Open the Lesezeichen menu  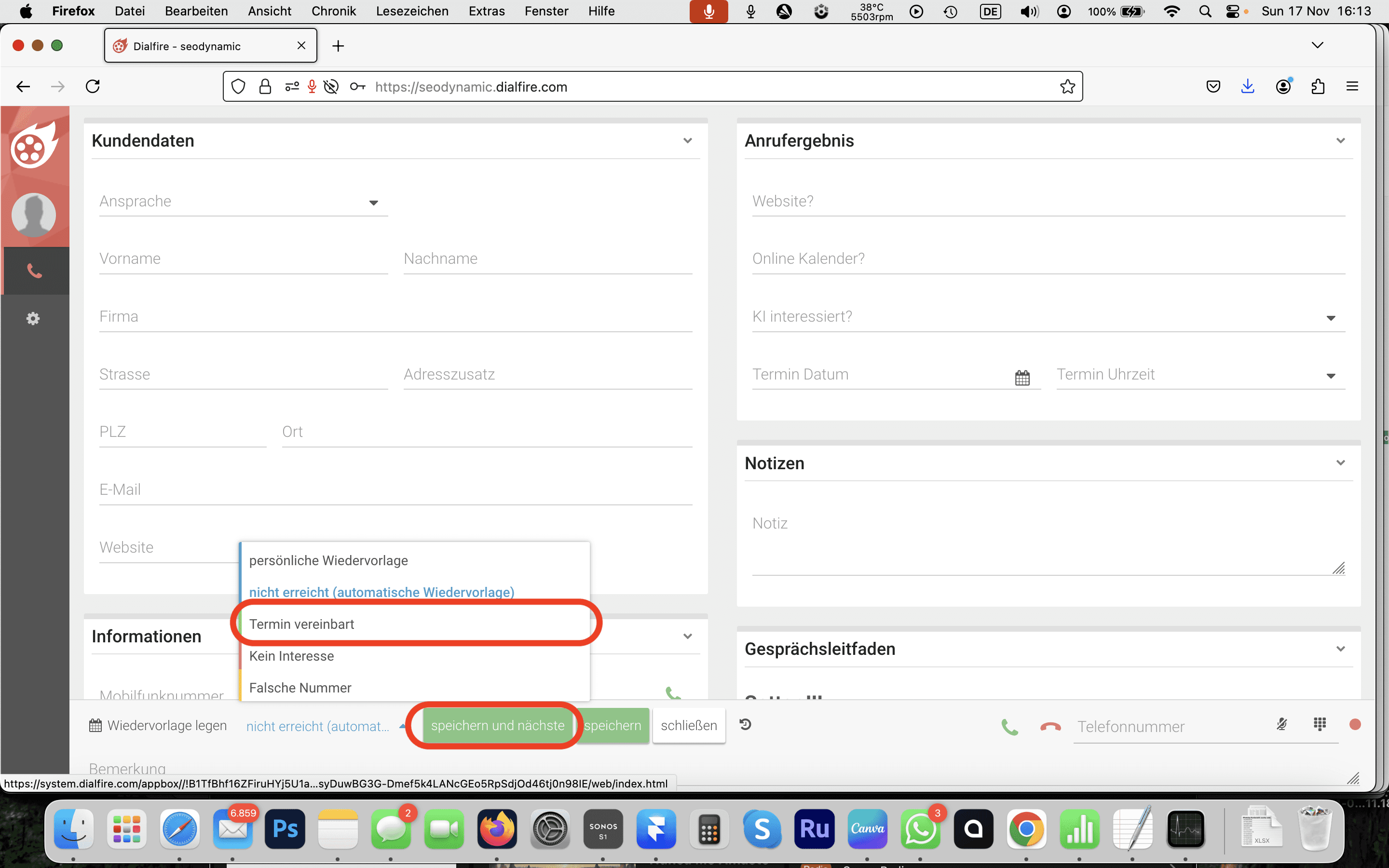click(412, 11)
